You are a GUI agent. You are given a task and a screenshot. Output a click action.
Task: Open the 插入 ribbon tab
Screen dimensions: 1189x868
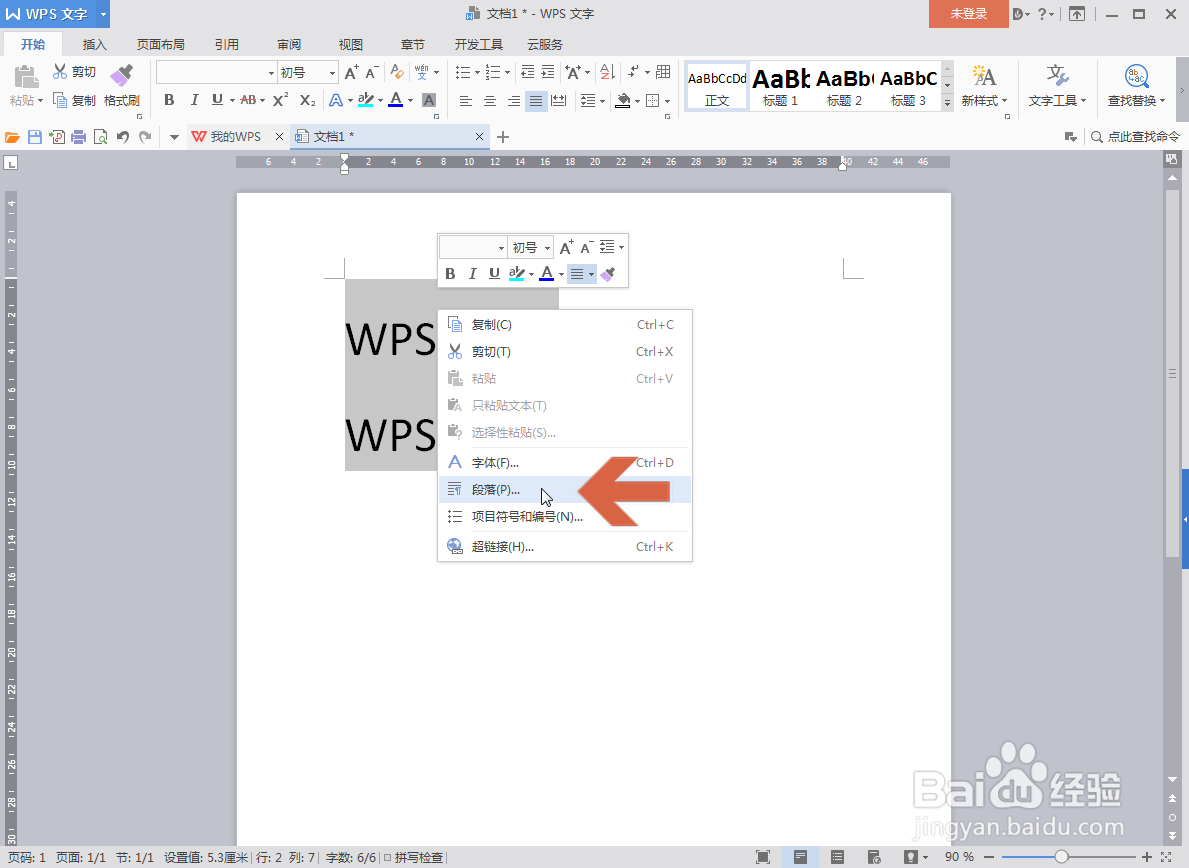point(95,45)
